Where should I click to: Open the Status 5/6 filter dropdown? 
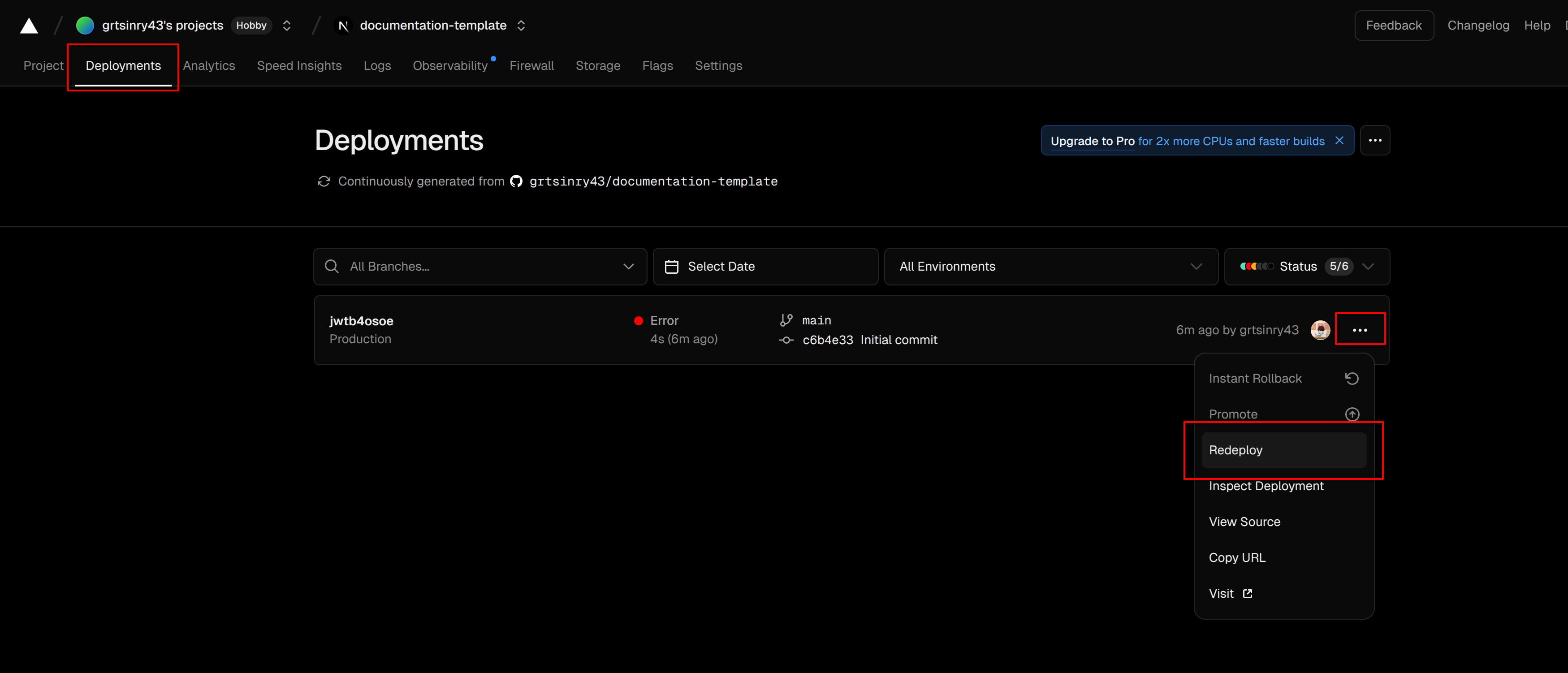(x=1307, y=267)
